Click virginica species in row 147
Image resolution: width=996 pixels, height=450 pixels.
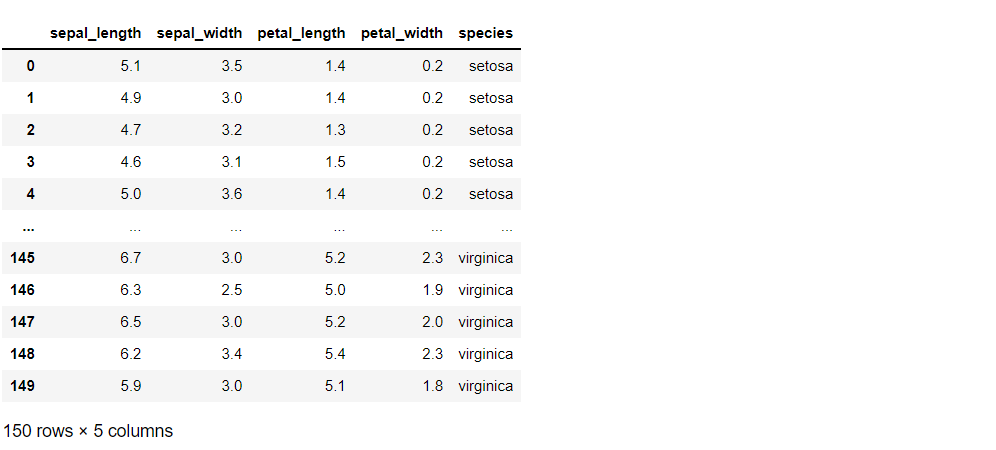(485, 322)
